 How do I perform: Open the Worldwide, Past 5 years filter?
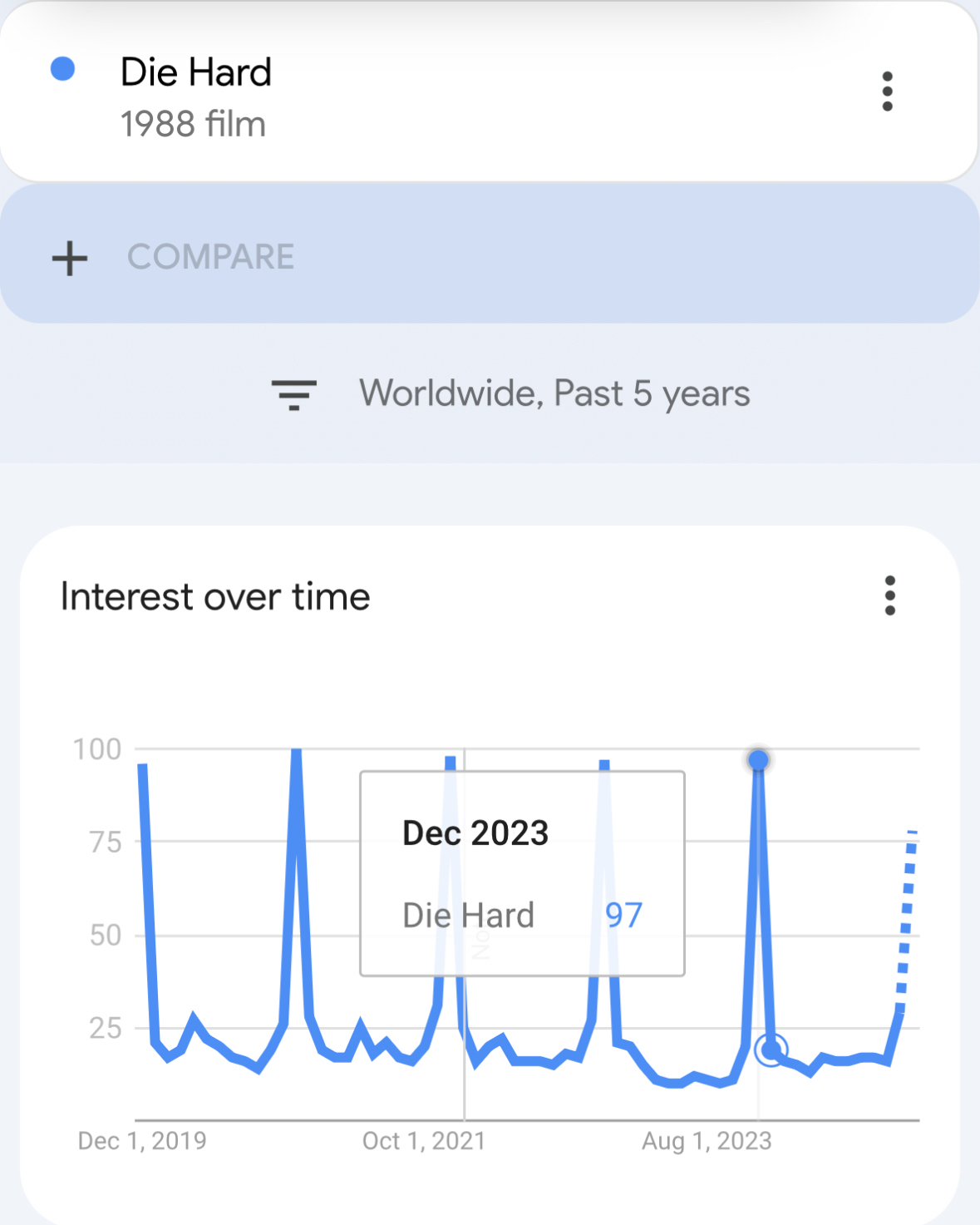tap(554, 393)
